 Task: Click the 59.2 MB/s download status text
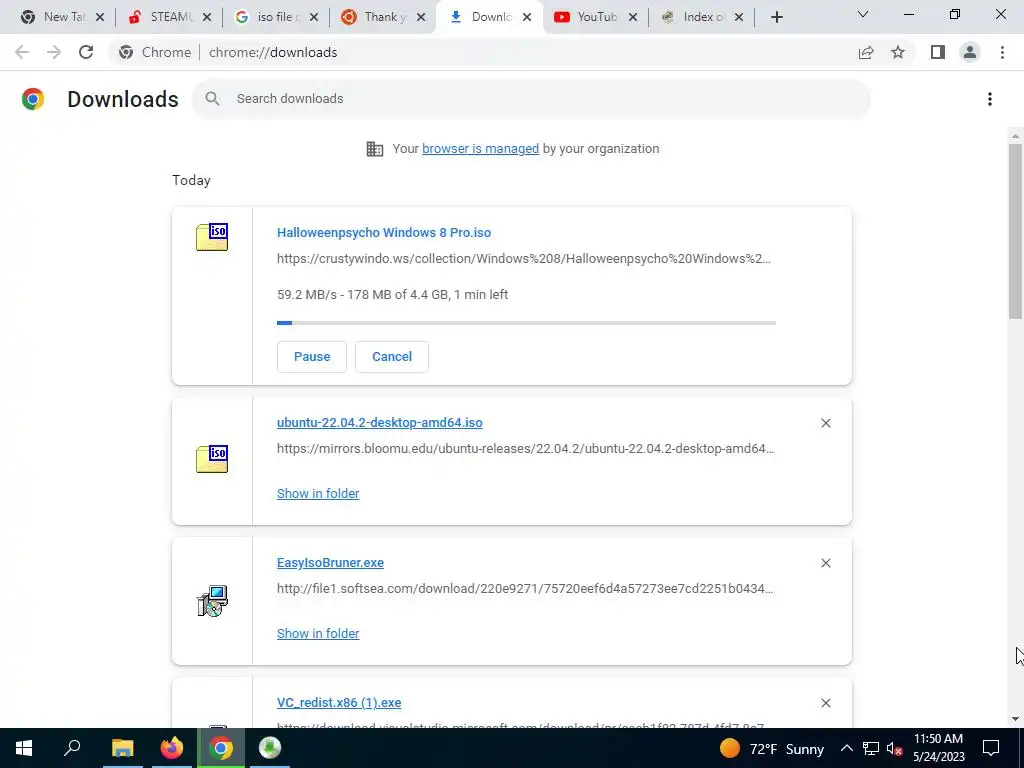[x=392, y=295]
